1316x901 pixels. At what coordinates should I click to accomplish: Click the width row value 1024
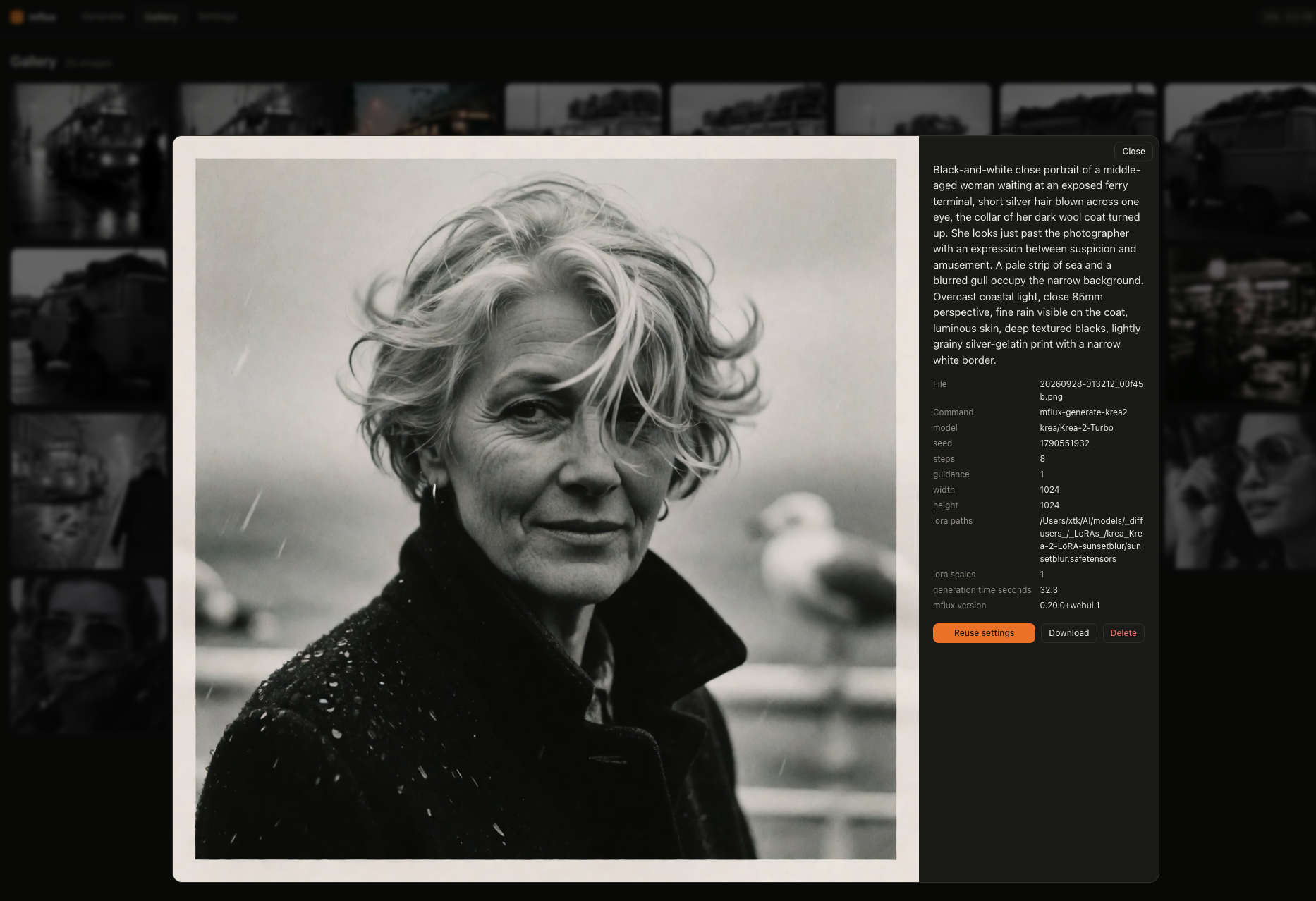1049,490
